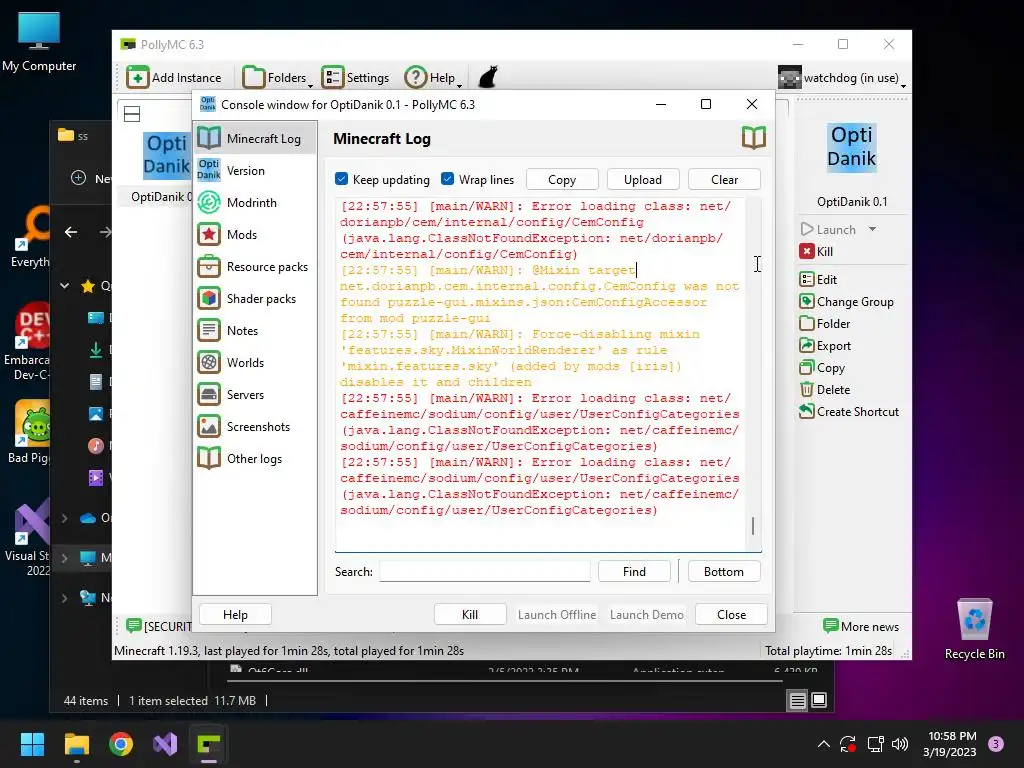Screen dimensions: 1024x768
Task: Open the Folders dropdown in toolbar
Action: [x=277, y=77]
